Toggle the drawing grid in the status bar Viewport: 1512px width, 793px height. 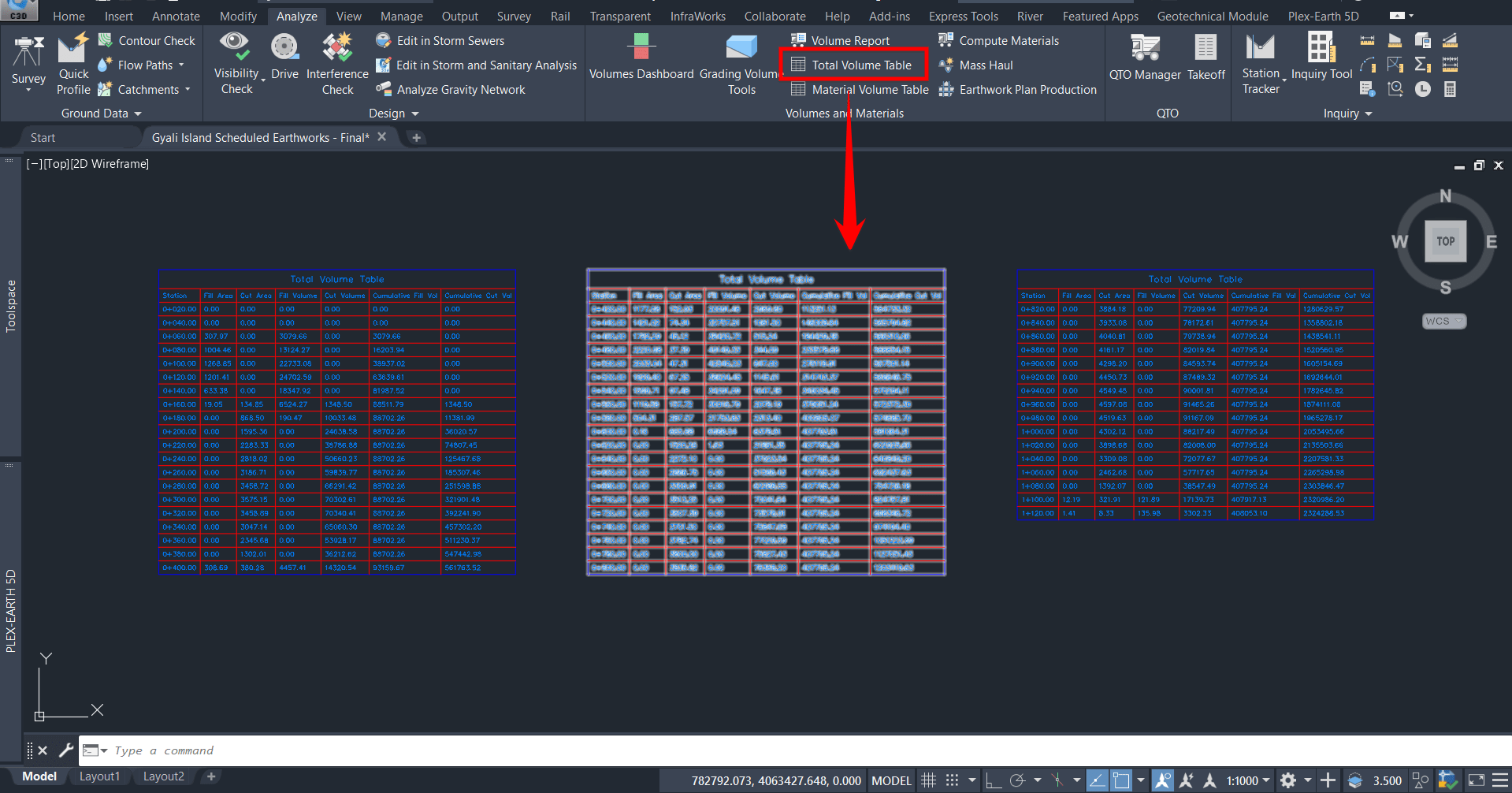click(928, 780)
